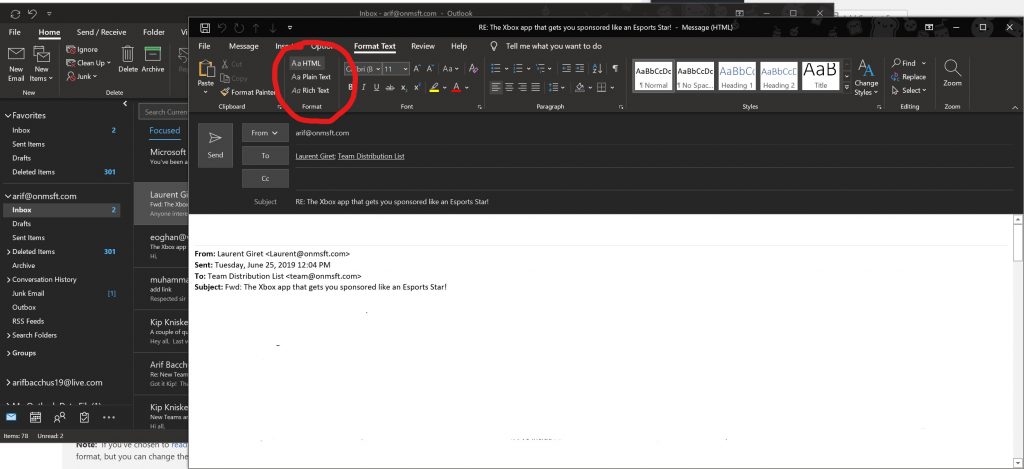This screenshot has height=469, width=1024.
Task: Open the Message ribbon tab
Action: pyautogui.click(x=244, y=46)
